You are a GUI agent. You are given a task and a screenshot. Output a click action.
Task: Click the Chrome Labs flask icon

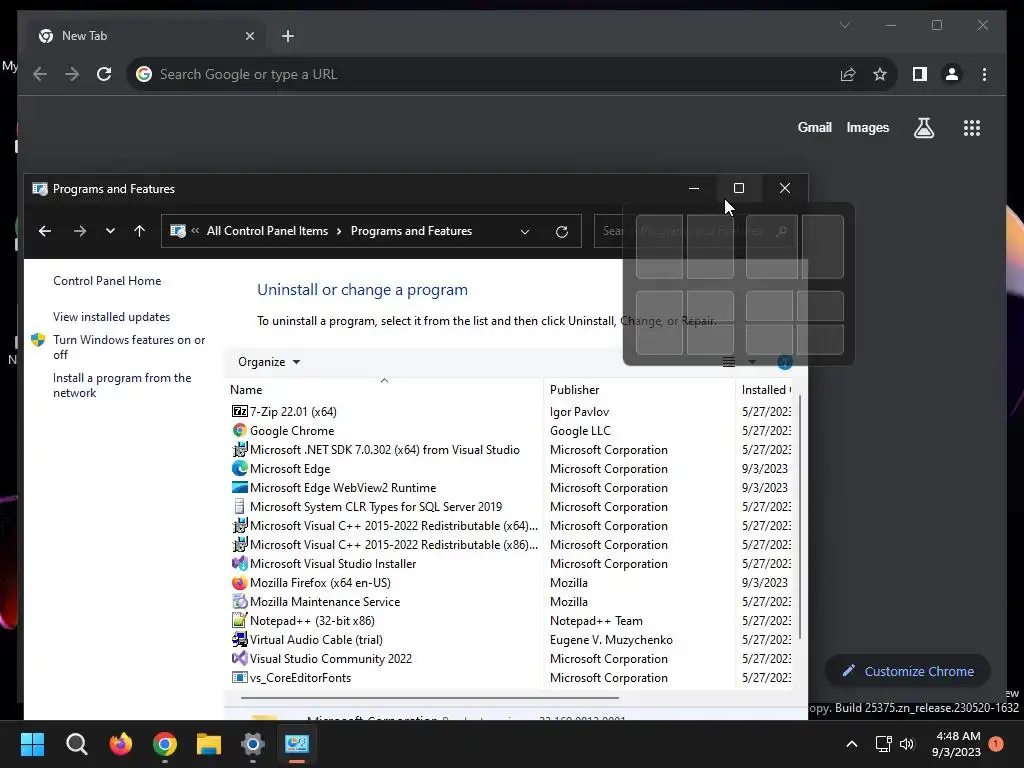(923, 128)
